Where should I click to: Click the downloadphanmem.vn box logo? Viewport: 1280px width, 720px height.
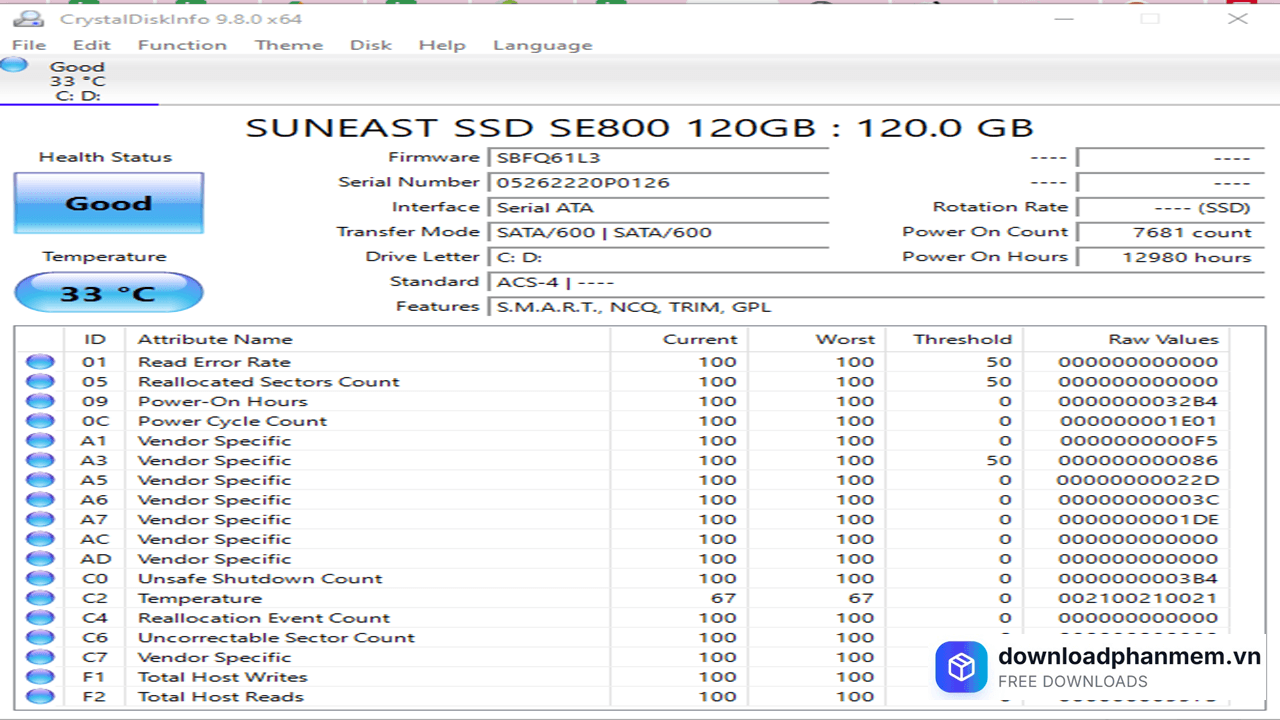point(961,667)
